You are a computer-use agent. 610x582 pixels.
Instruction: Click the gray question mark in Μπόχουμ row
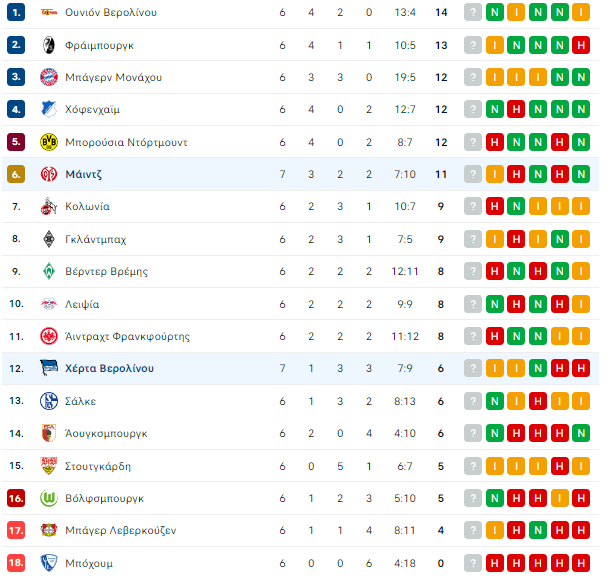pyautogui.click(x=473, y=563)
